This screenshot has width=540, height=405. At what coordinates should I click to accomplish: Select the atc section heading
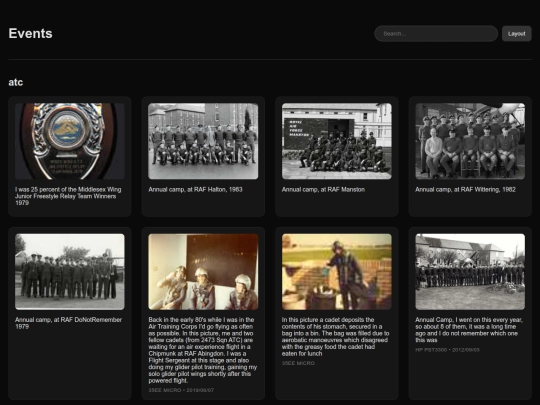coord(15,82)
